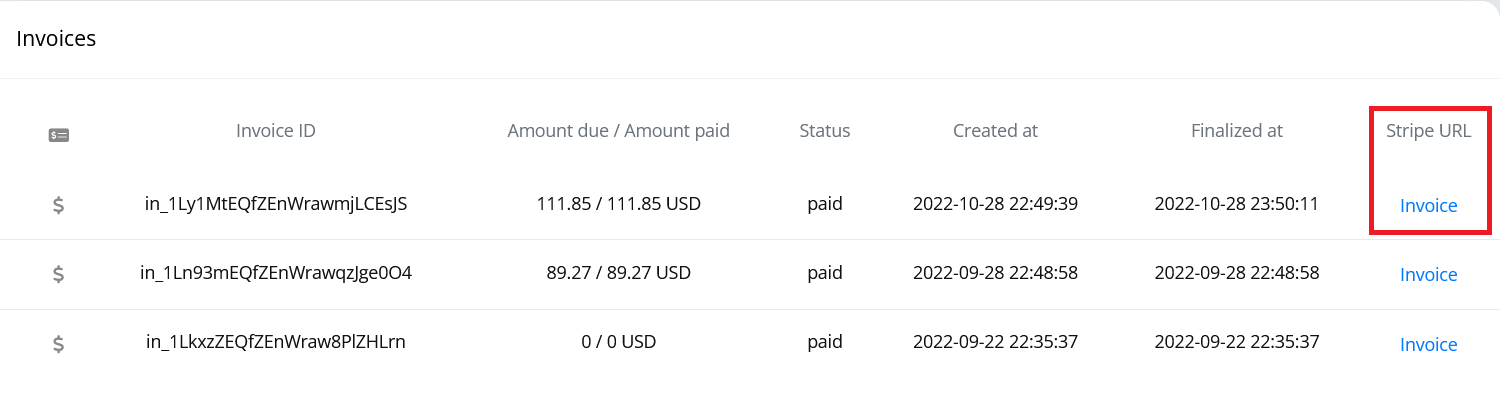Click the 111.85 / 111.85 USD amount
This screenshot has height=417, width=1500.
(x=619, y=204)
